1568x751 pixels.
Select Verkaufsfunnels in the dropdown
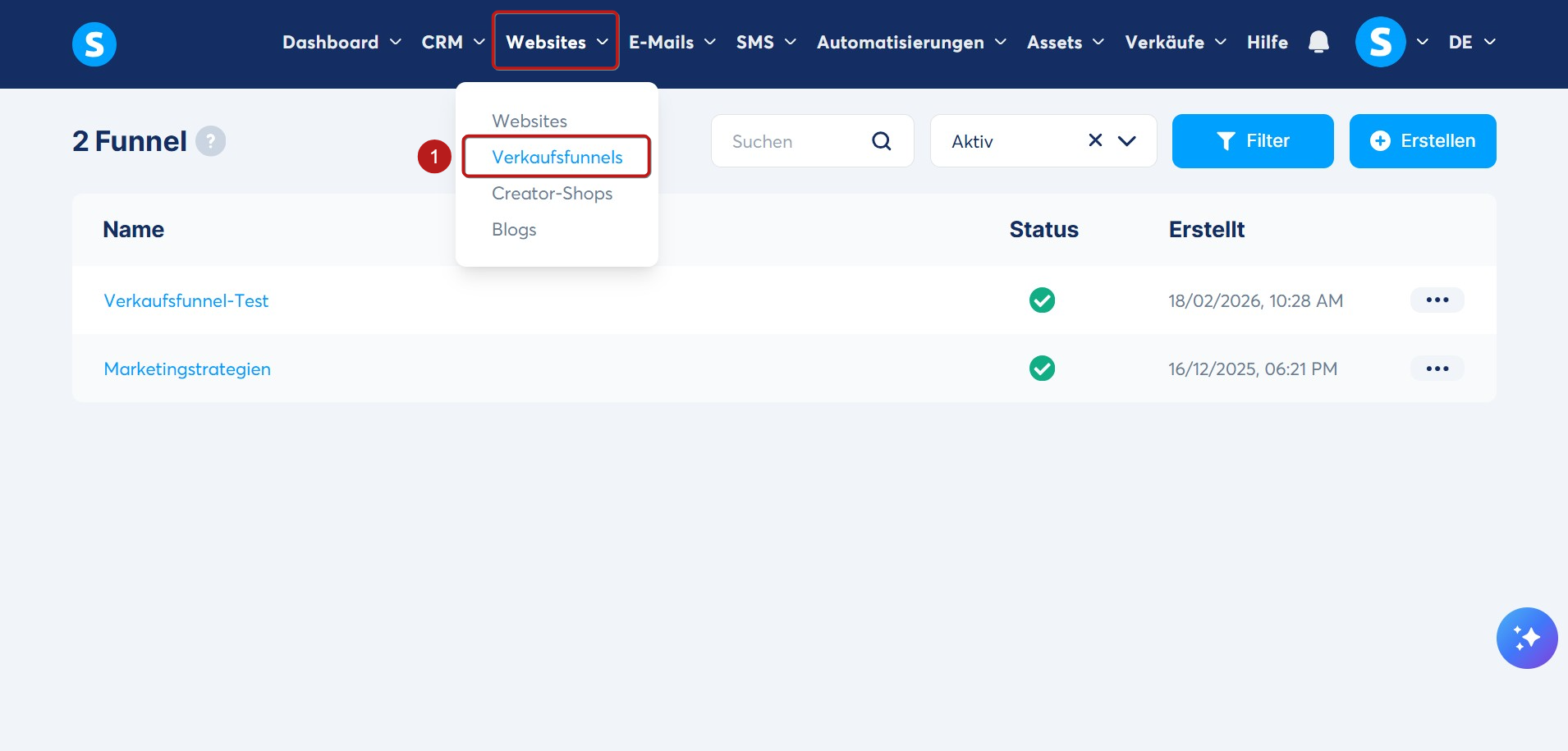tap(557, 157)
